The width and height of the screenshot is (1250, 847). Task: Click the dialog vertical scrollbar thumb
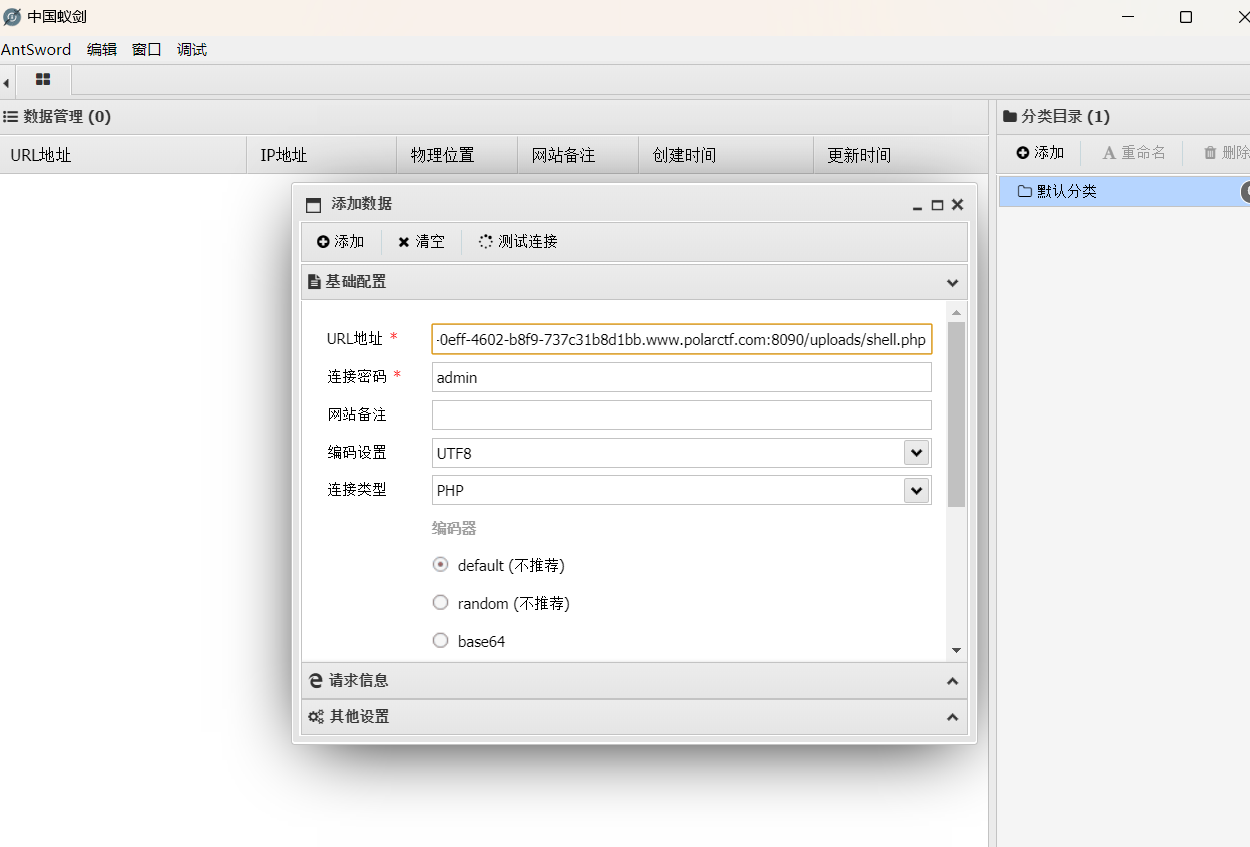pyautogui.click(x=957, y=415)
